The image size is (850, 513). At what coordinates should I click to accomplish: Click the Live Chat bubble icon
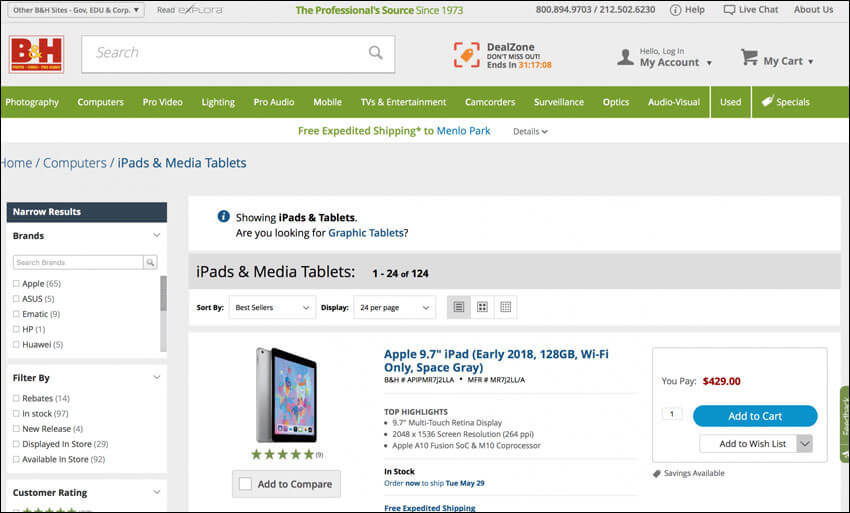(x=729, y=10)
